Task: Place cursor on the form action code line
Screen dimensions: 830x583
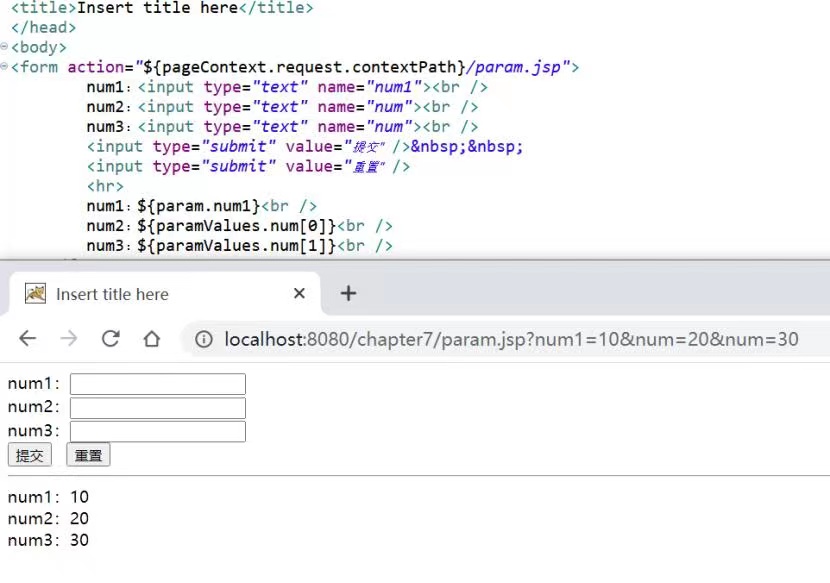Action: [300, 67]
